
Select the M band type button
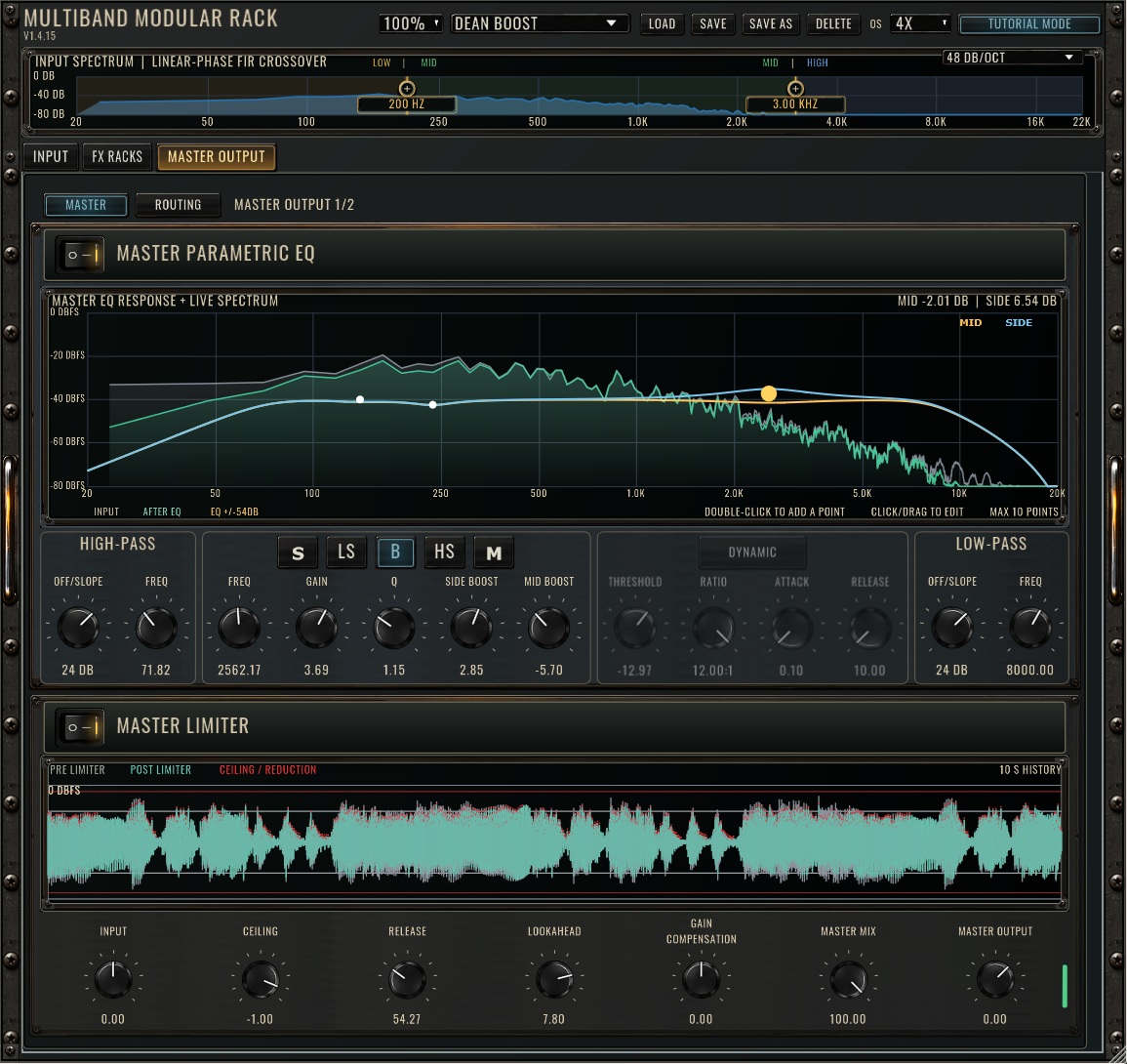coord(494,552)
